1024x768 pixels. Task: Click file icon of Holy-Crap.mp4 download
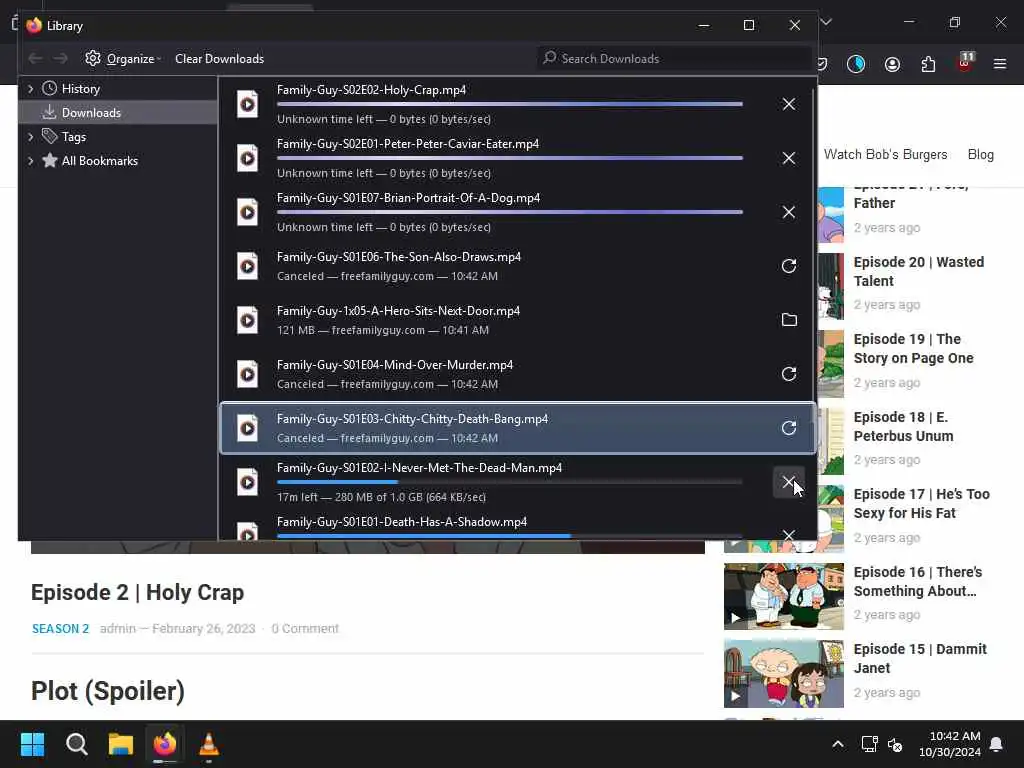[x=247, y=104]
